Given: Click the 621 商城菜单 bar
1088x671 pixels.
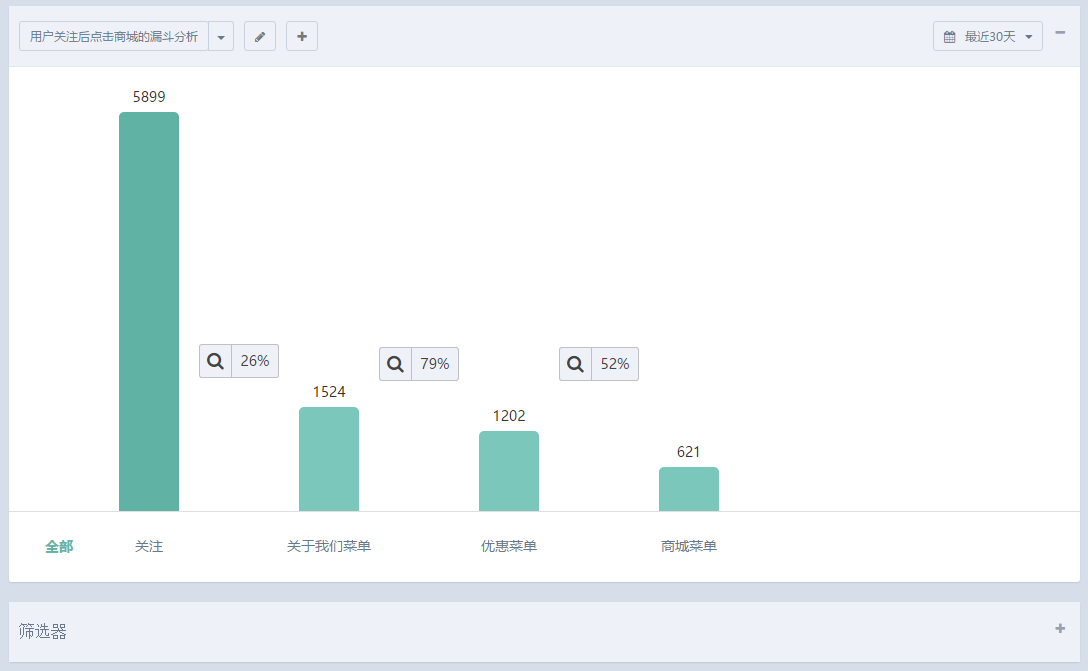Looking at the screenshot, I should click(689, 489).
